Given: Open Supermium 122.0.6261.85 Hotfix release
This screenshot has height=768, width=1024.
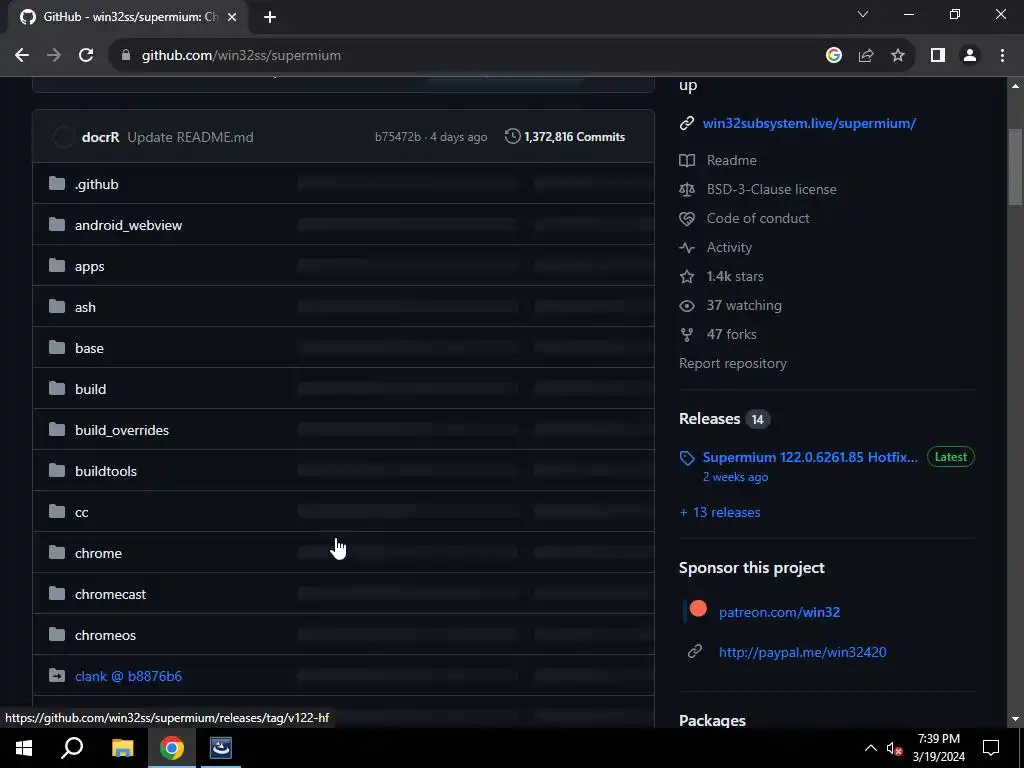Looking at the screenshot, I should [810, 457].
